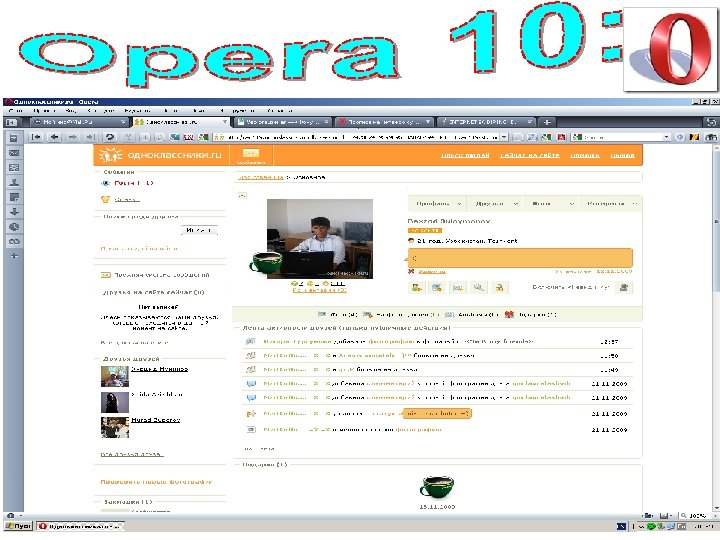Open the History clock panel in sidebar
This screenshot has height=540, width=720.
click(x=14, y=226)
